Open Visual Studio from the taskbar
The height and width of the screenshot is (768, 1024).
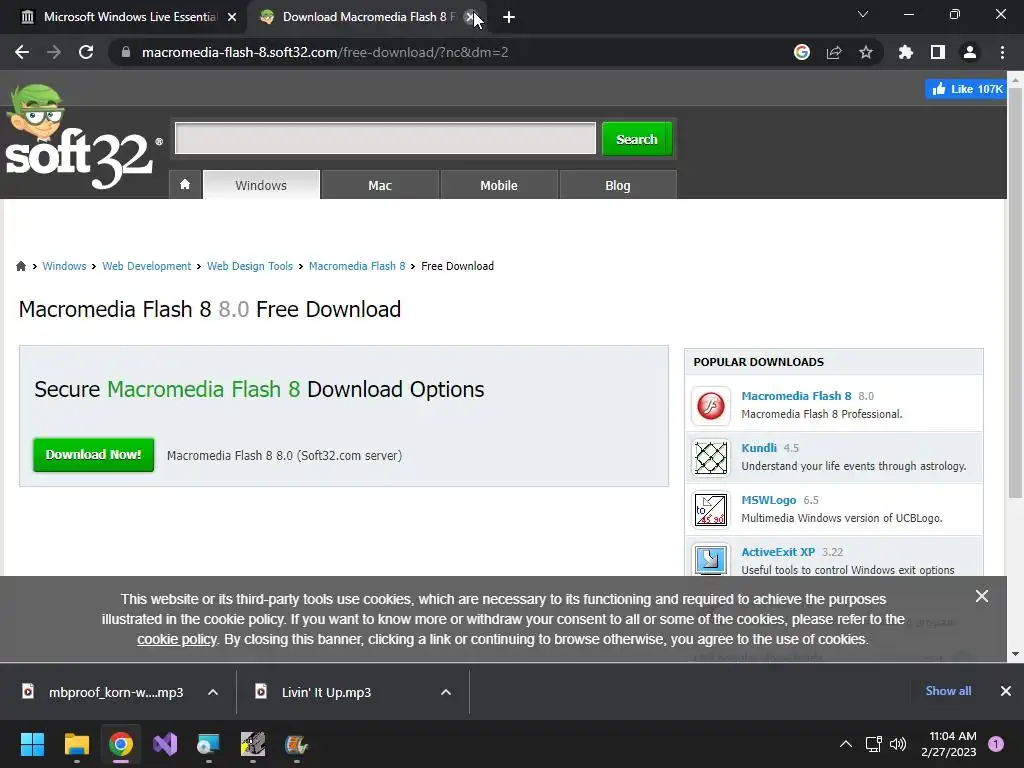(x=165, y=744)
